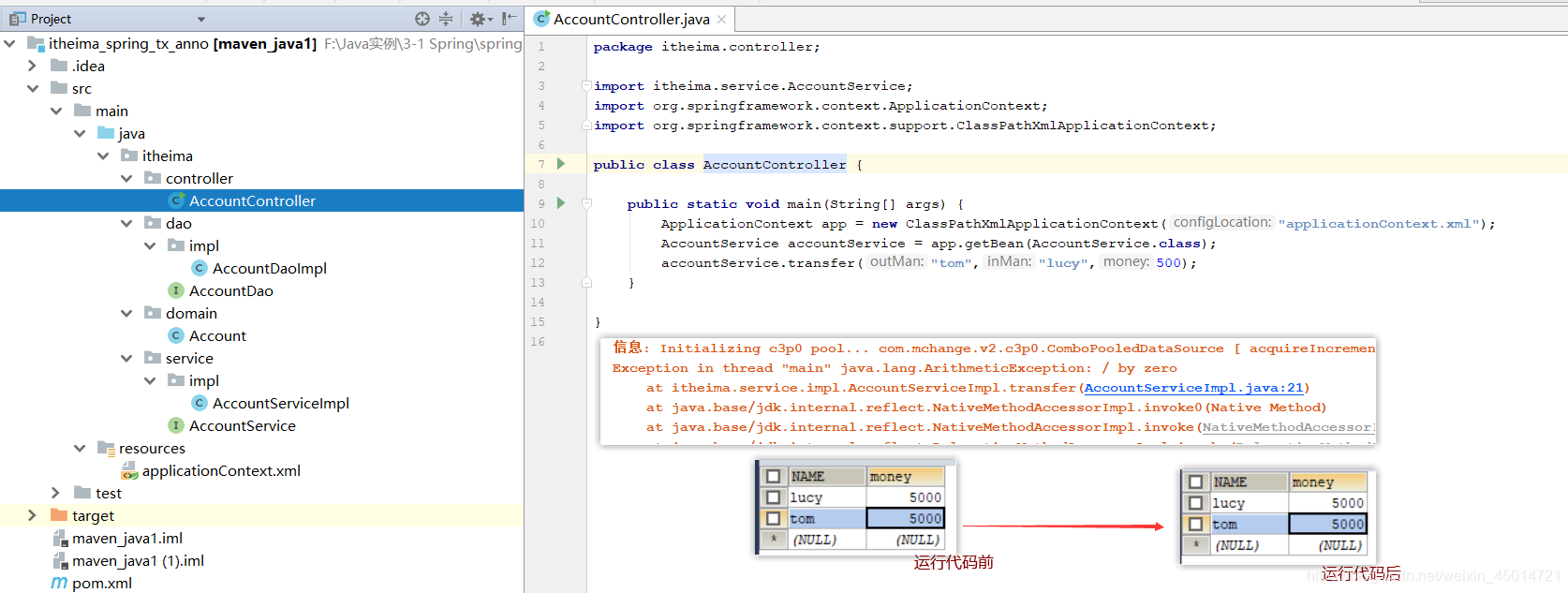Tick the tom row checkbox in after table

click(1195, 524)
